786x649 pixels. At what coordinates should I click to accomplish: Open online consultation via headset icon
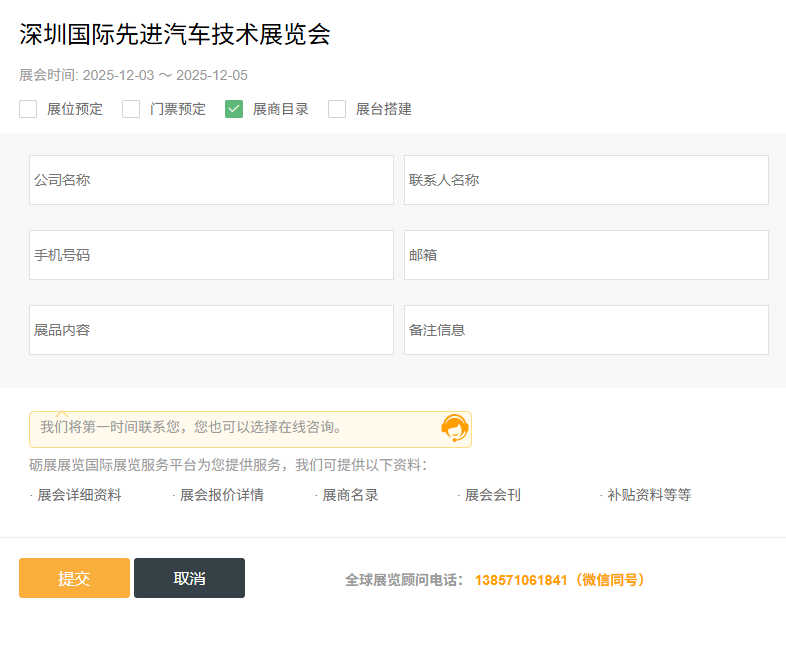click(x=455, y=428)
